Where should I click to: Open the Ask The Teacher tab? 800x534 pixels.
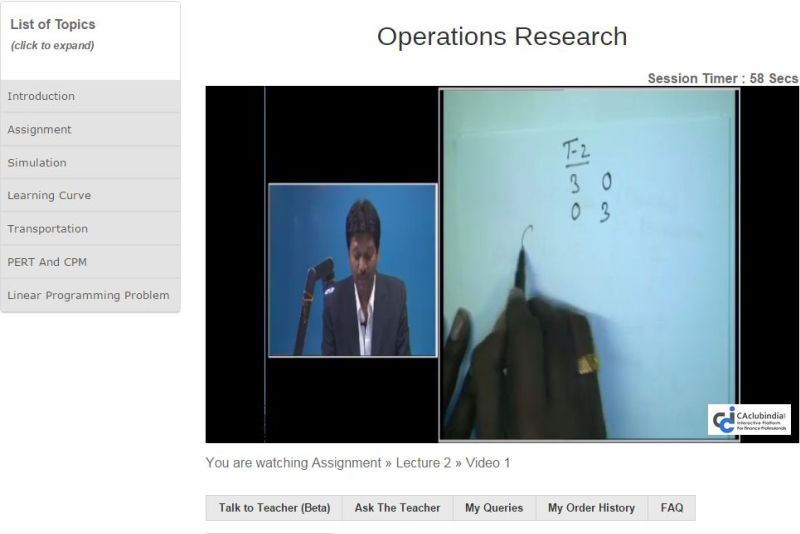point(397,508)
